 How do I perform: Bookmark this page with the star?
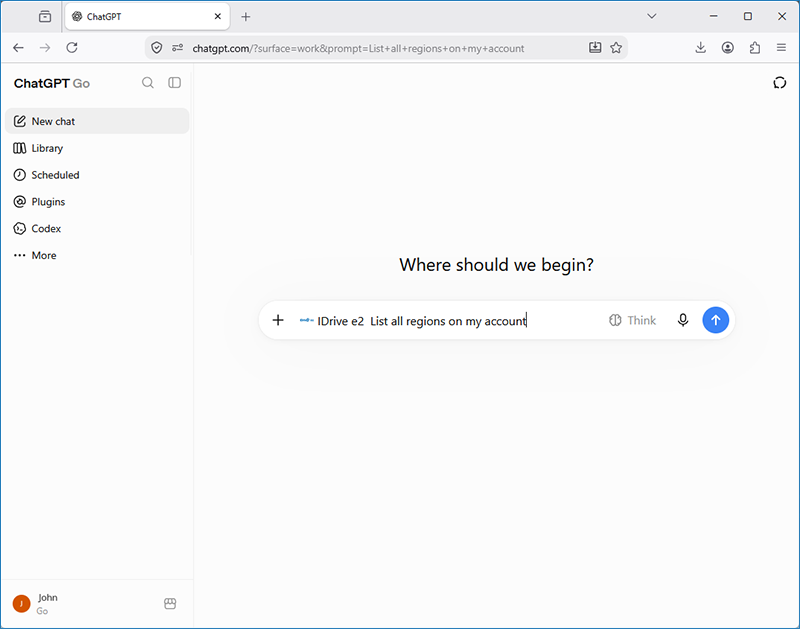coord(616,48)
